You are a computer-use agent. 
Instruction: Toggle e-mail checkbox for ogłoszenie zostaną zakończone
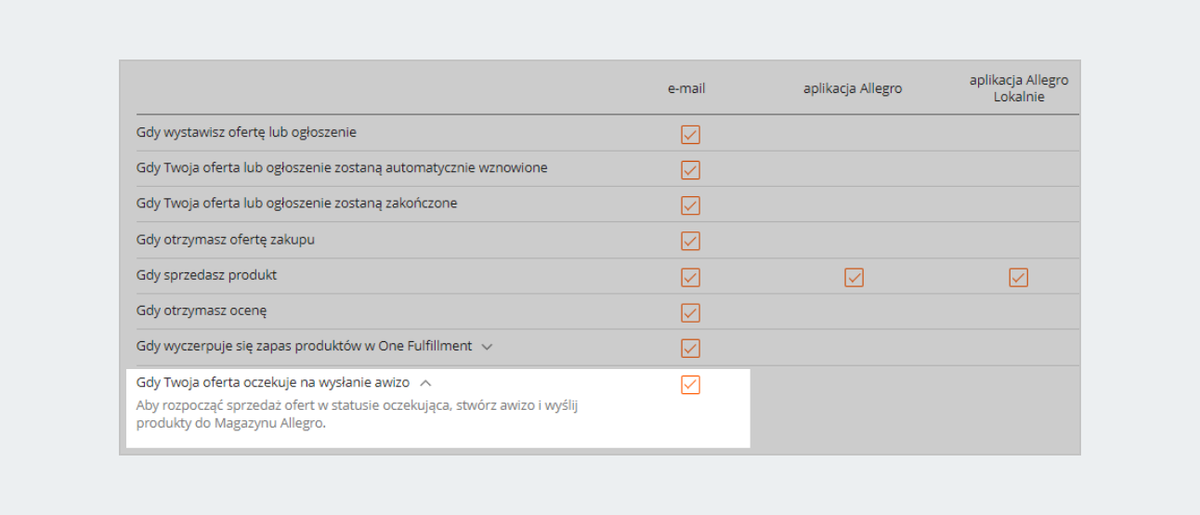coord(690,206)
